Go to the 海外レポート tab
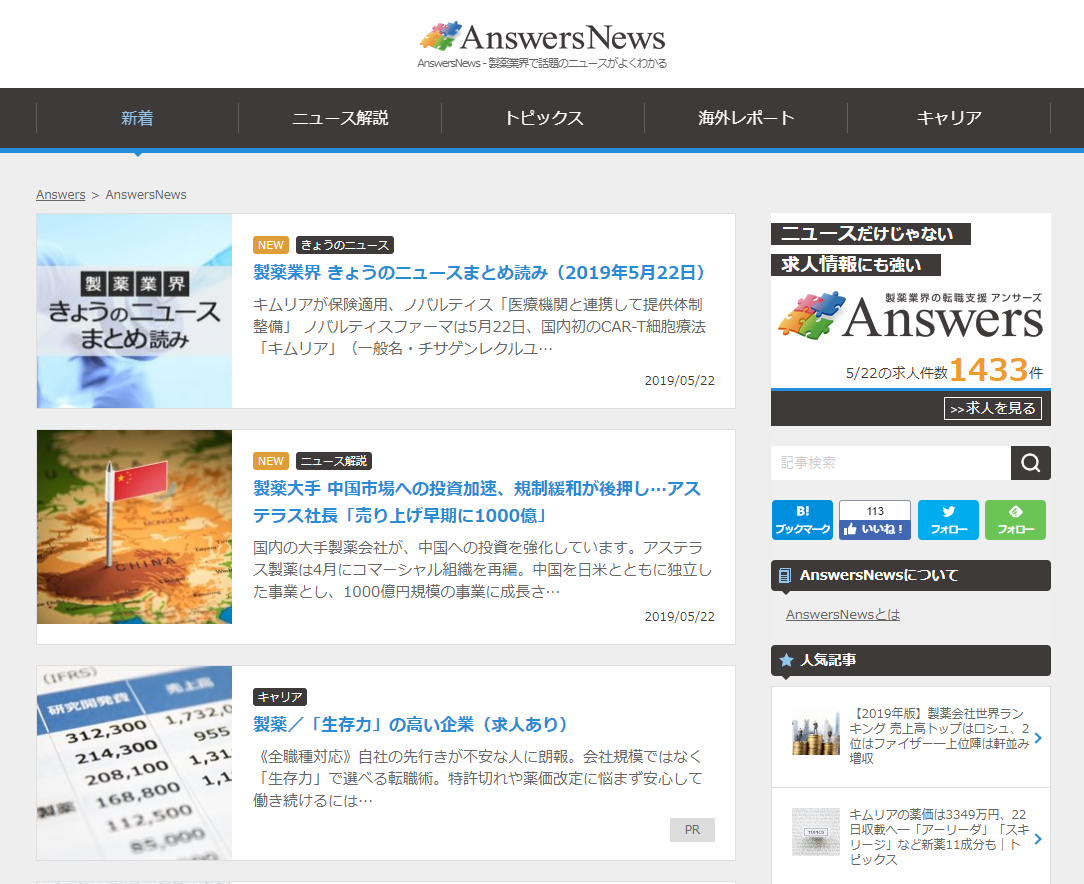Image resolution: width=1084 pixels, height=884 pixels. [746, 118]
